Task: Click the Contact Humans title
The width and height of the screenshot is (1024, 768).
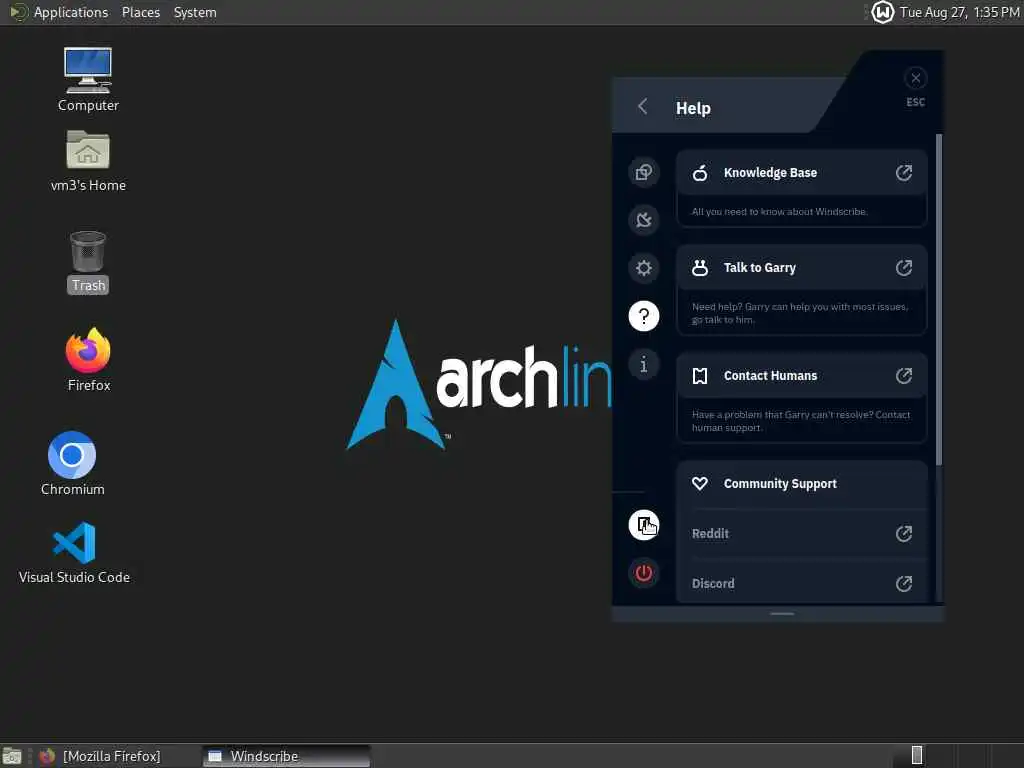Action: coord(770,376)
